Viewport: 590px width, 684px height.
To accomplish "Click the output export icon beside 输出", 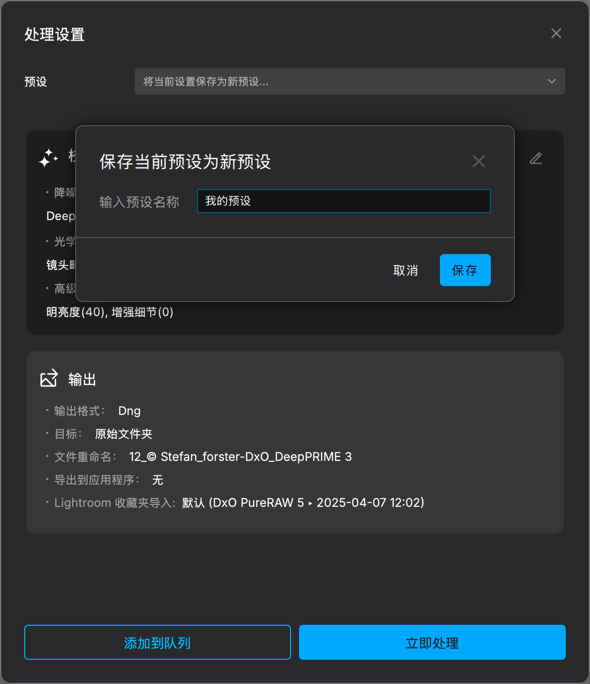I will 49,378.
